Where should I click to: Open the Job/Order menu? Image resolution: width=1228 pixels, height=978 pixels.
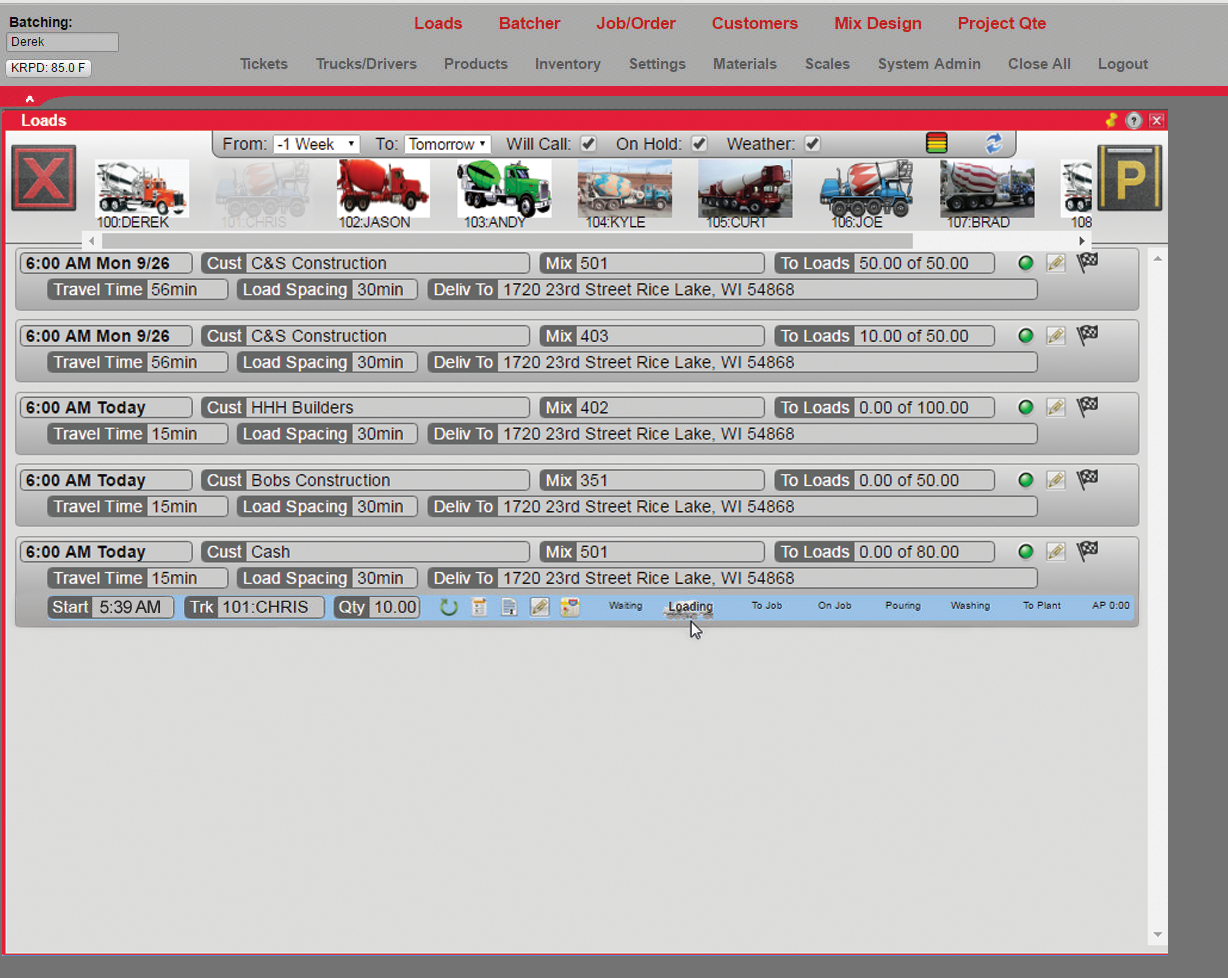(x=636, y=23)
